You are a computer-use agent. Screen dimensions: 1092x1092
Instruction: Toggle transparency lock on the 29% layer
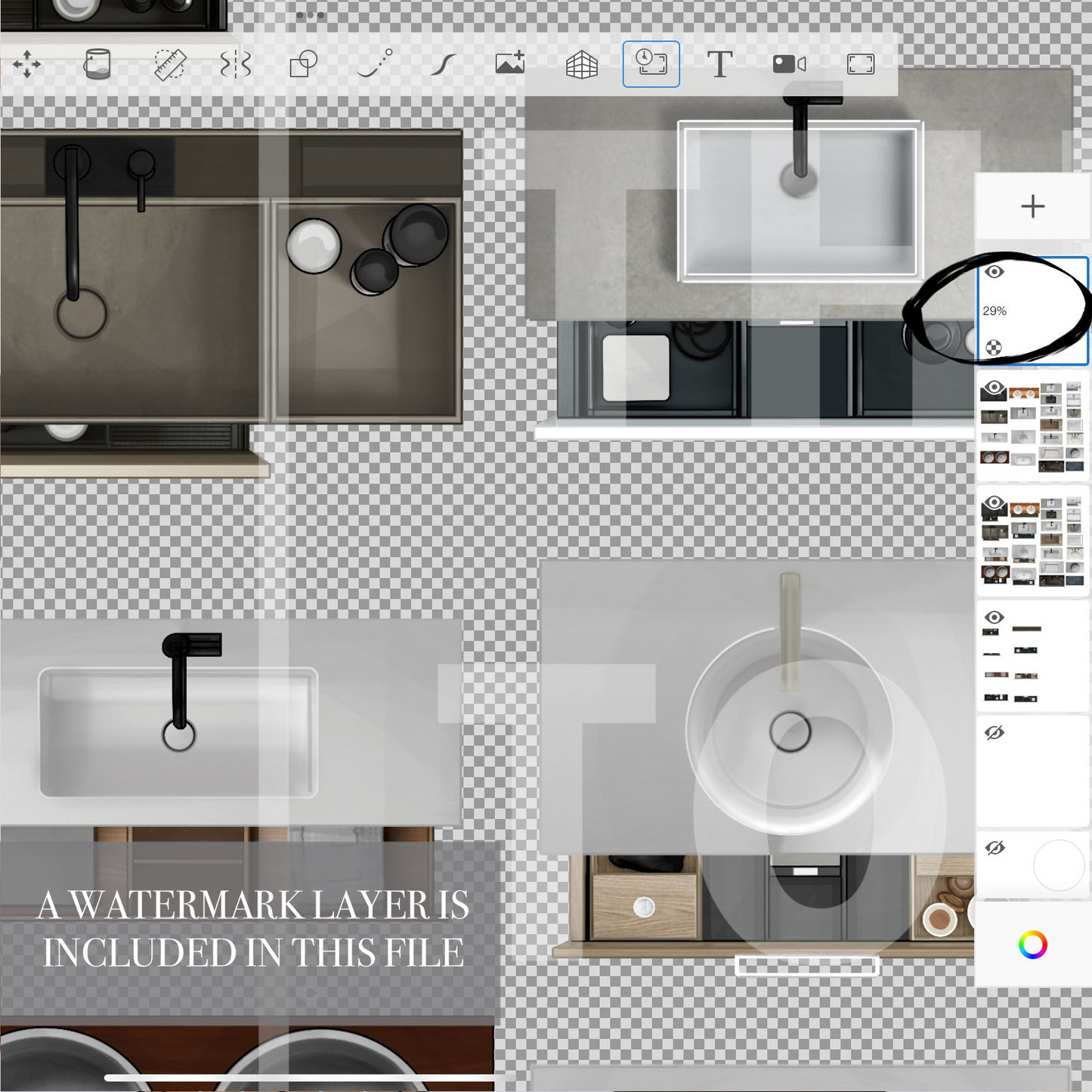click(x=994, y=348)
